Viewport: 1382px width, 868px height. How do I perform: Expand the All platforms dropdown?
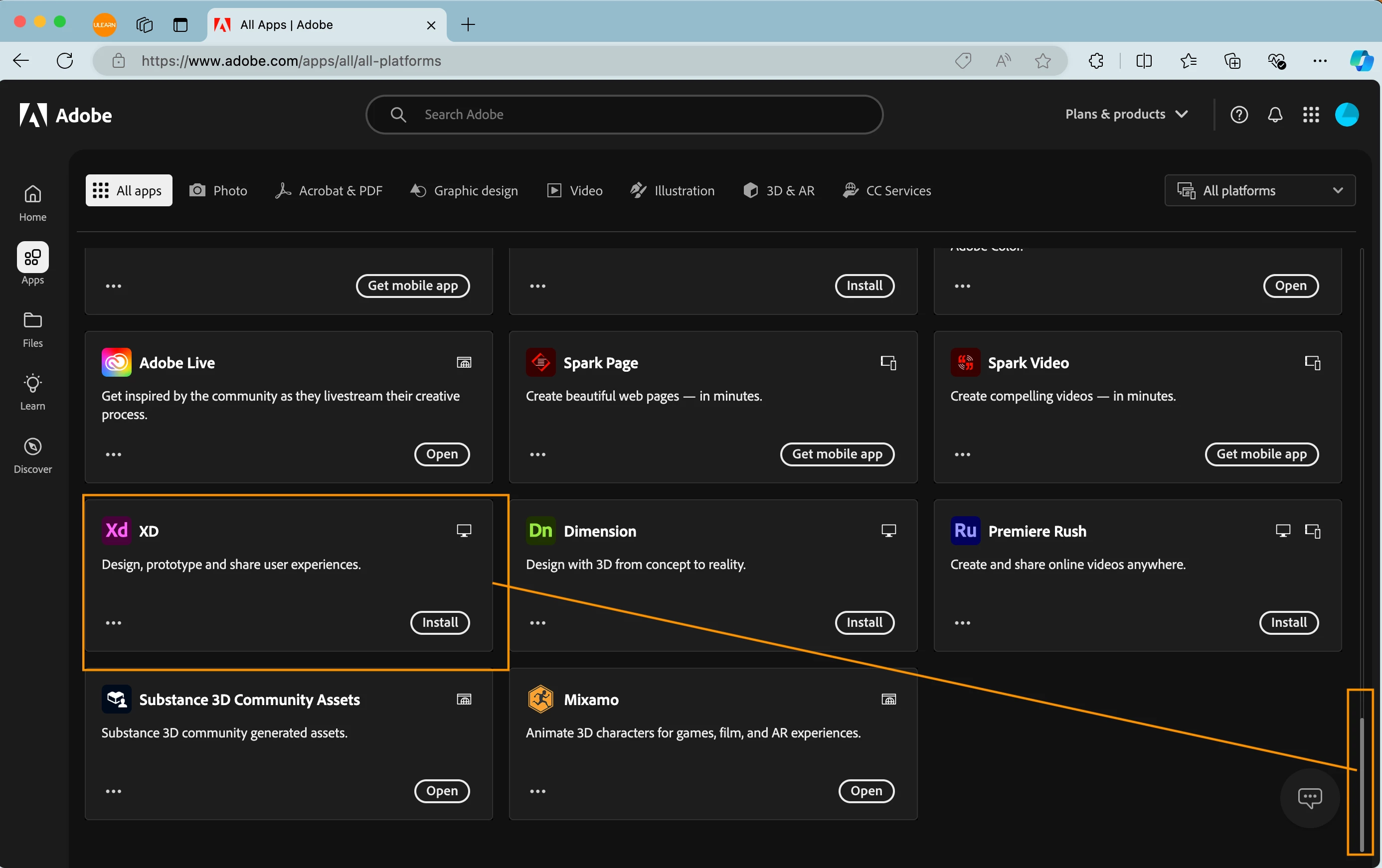point(1260,190)
